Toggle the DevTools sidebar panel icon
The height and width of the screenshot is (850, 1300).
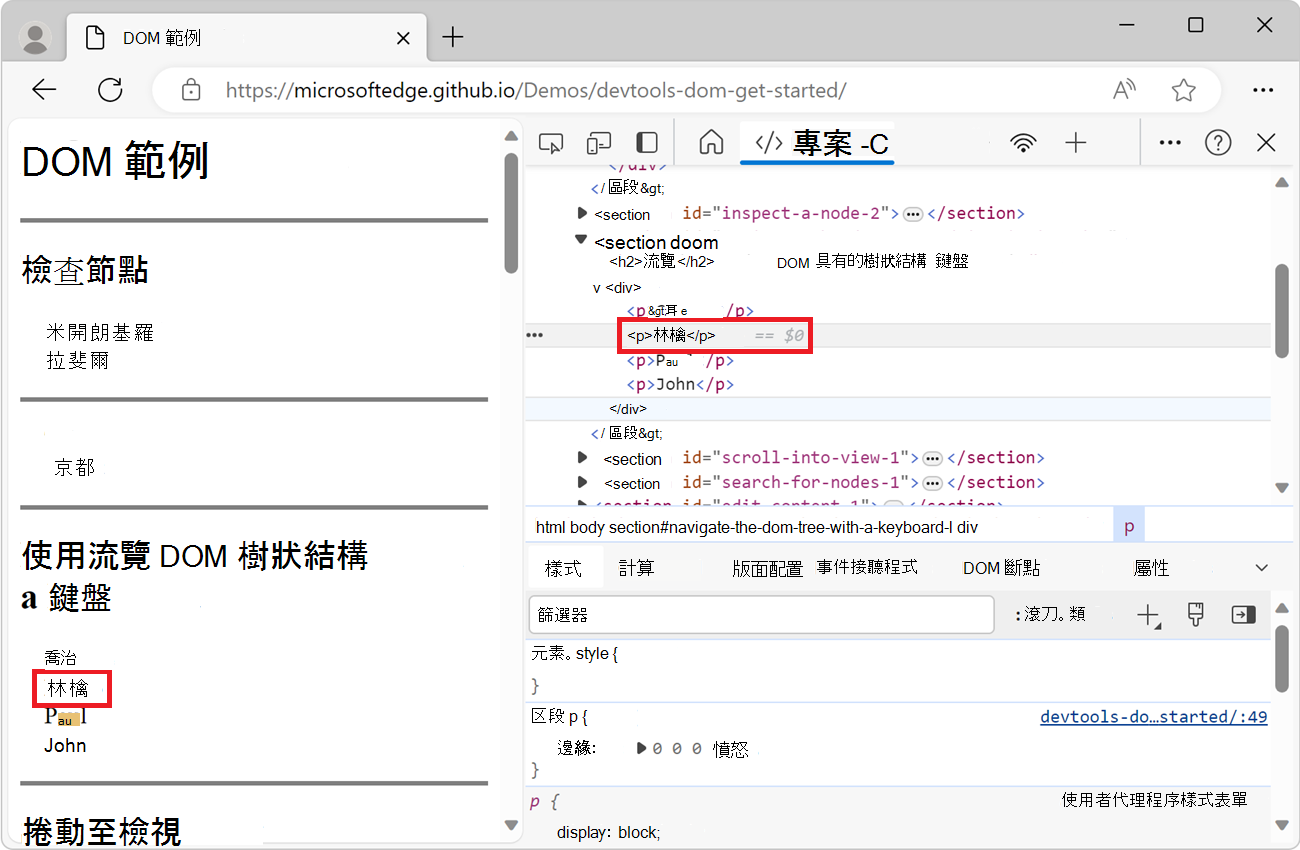pyautogui.click(x=647, y=143)
